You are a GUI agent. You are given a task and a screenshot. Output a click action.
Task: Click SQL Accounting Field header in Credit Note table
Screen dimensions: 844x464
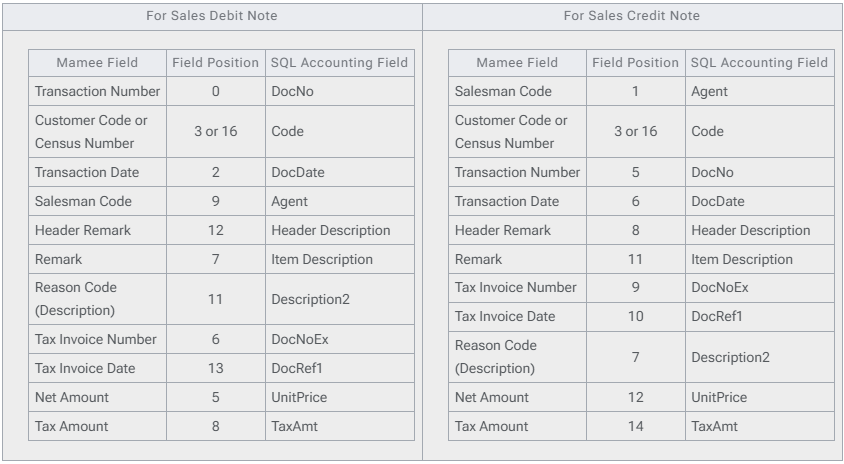(x=759, y=63)
